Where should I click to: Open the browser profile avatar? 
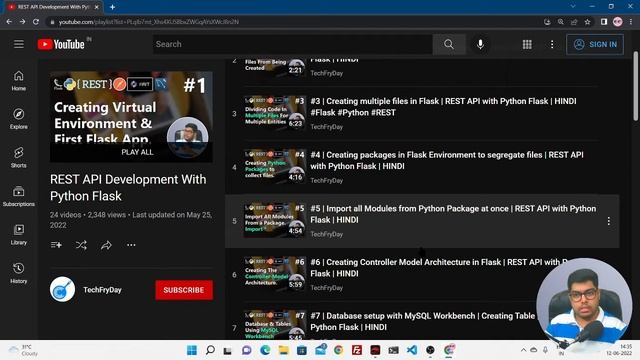(x=618, y=22)
